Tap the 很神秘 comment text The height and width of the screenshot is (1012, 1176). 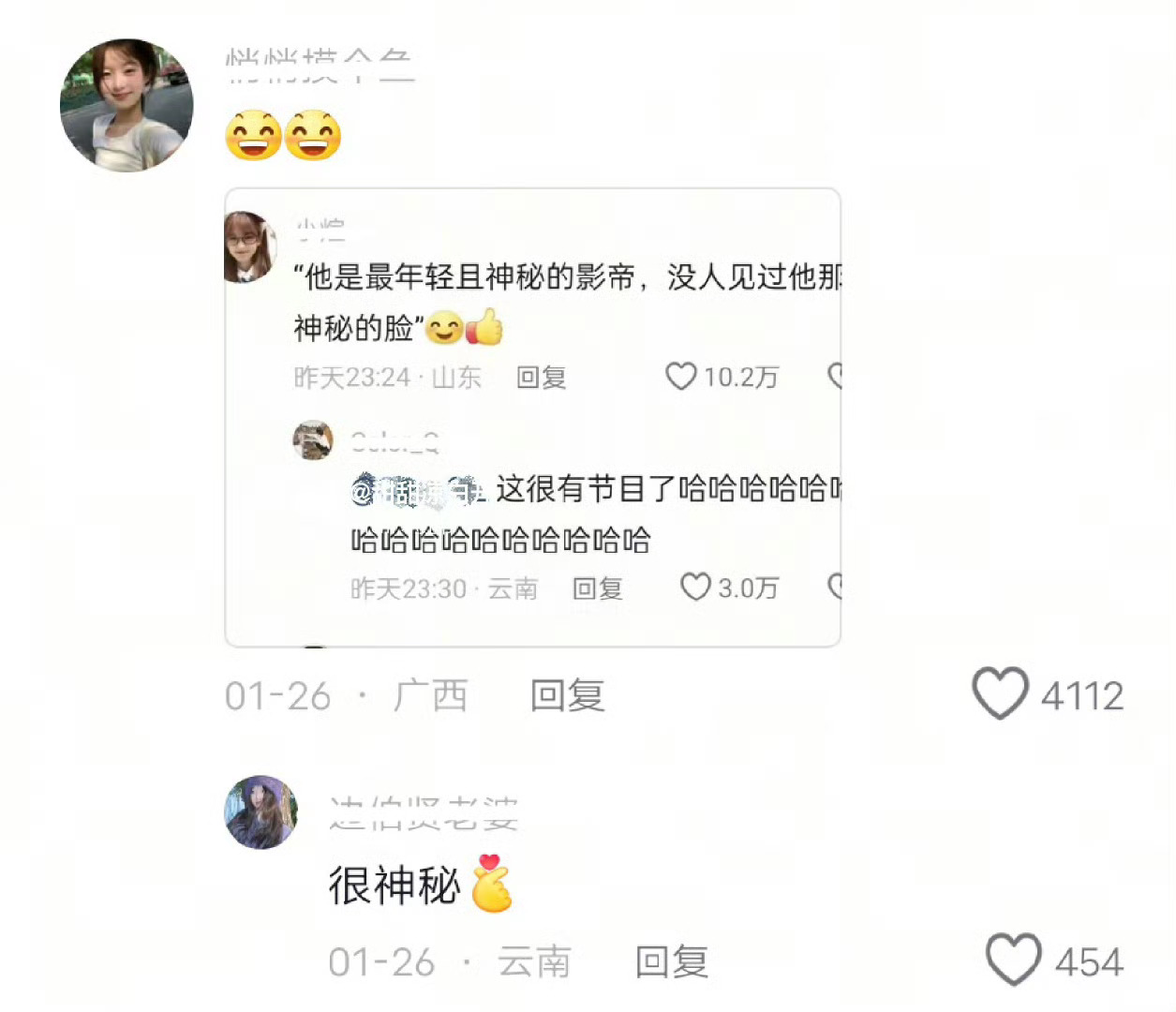(394, 885)
